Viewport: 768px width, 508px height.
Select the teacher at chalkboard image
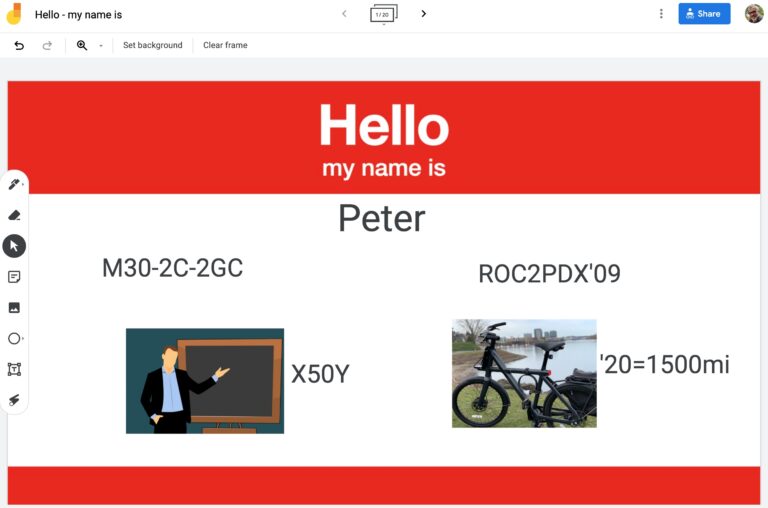pos(205,381)
